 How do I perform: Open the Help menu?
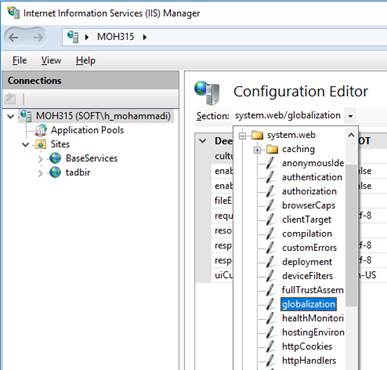[x=85, y=60]
